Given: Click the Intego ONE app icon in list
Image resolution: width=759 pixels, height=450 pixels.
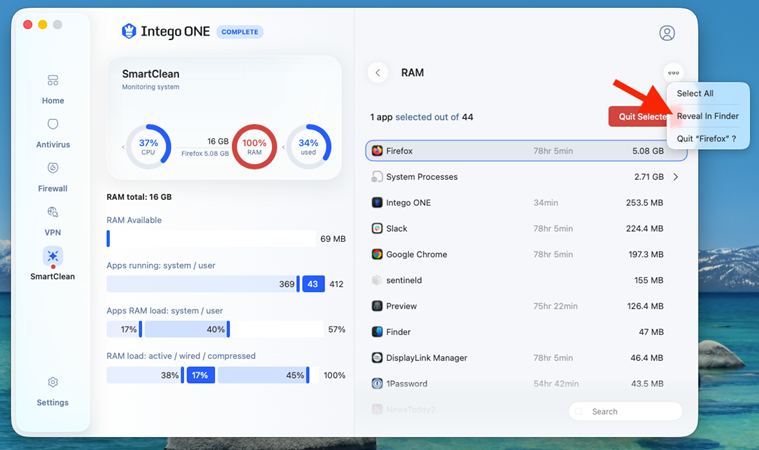Looking at the screenshot, I should (377, 203).
